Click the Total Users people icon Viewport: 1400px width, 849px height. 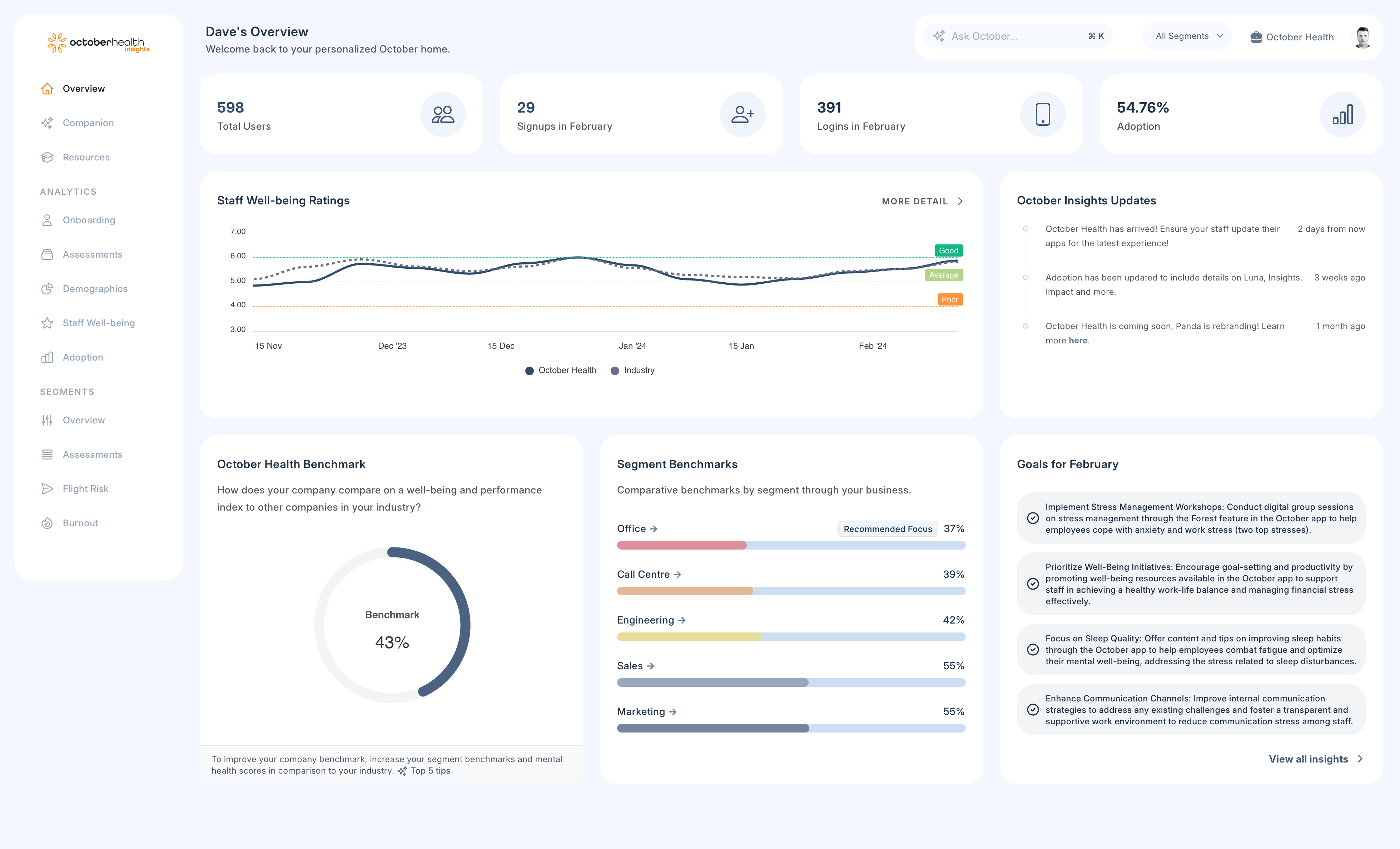[x=443, y=114]
